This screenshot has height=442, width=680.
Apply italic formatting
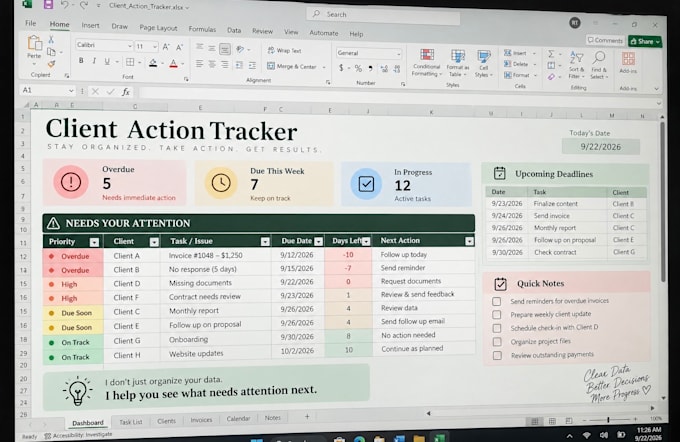click(94, 61)
